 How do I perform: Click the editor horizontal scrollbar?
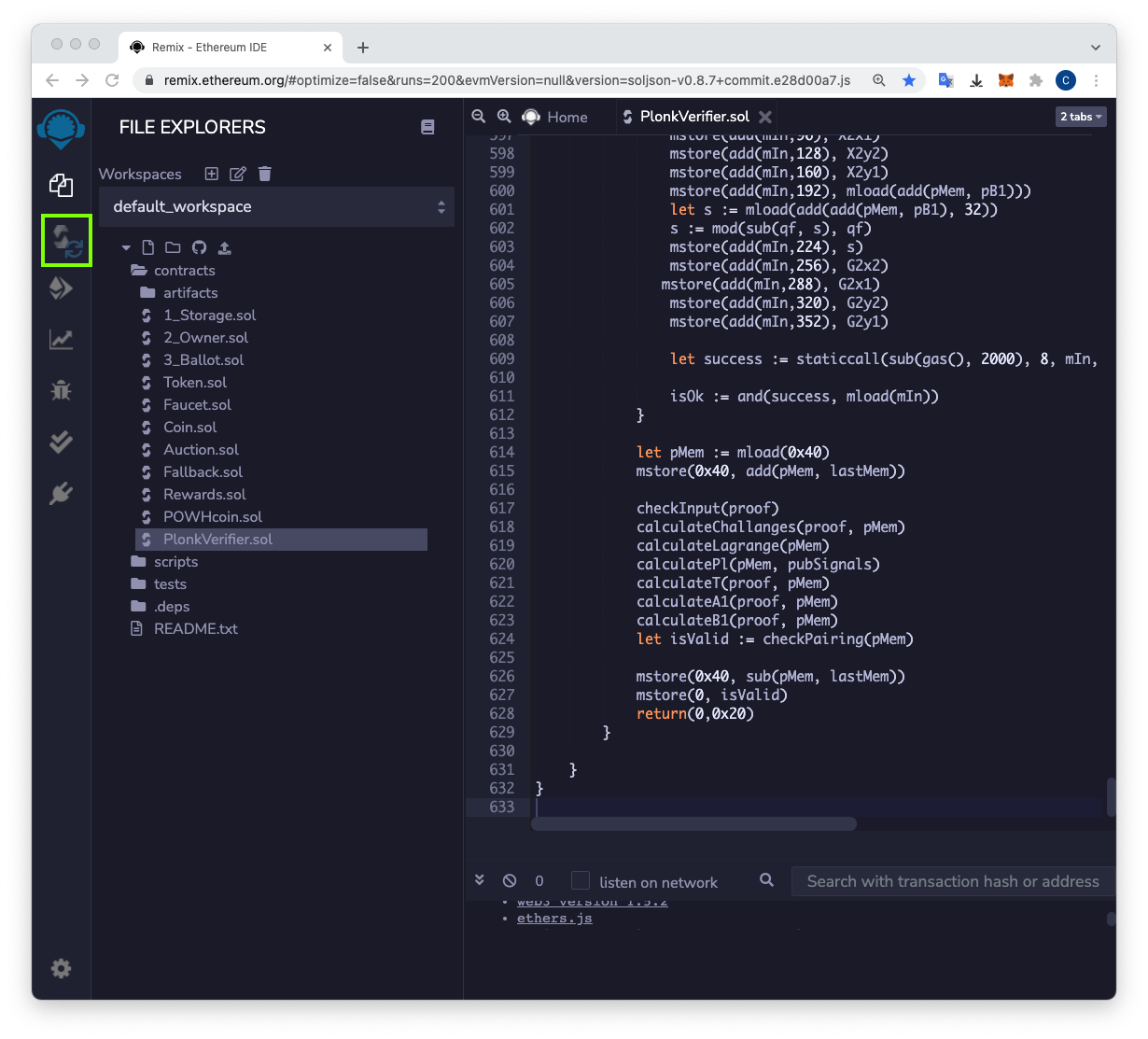pos(693,823)
